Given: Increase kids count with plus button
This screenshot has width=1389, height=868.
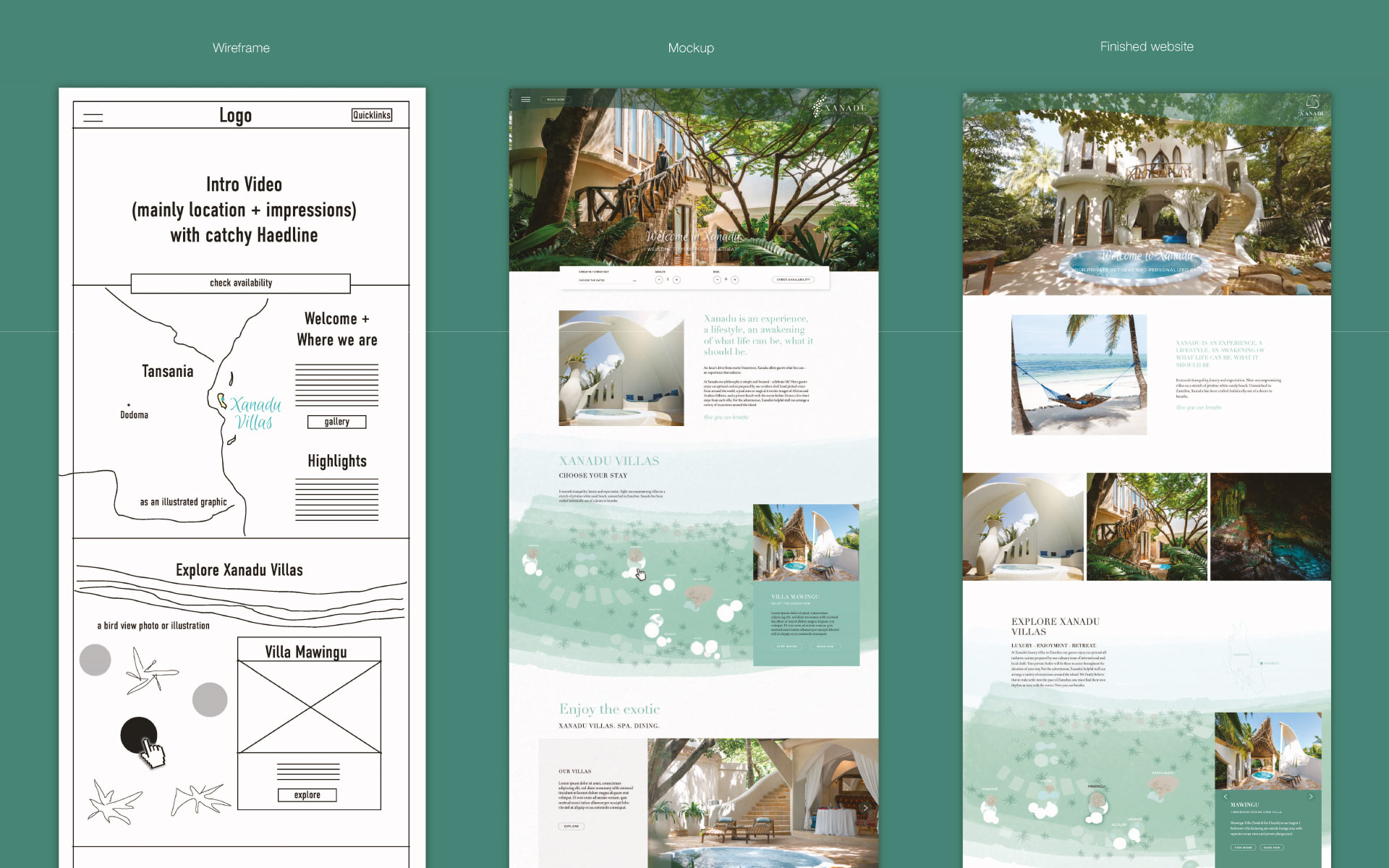Looking at the screenshot, I should pyautogui.click(x=735, y=280).
